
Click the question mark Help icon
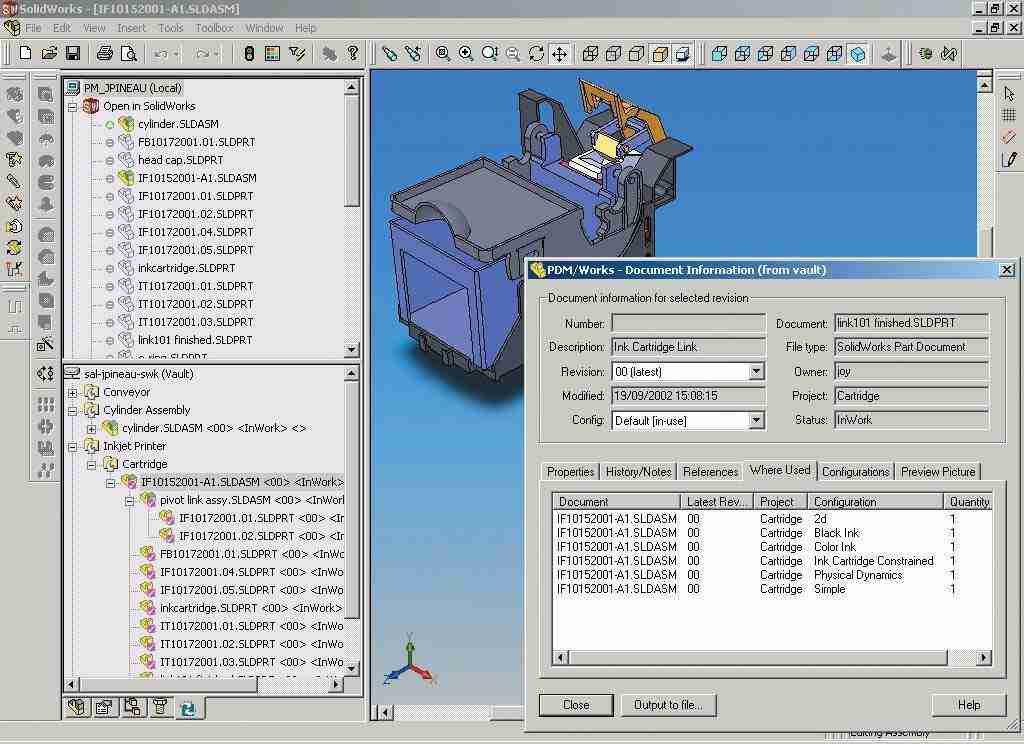click(x=353, y=54)
